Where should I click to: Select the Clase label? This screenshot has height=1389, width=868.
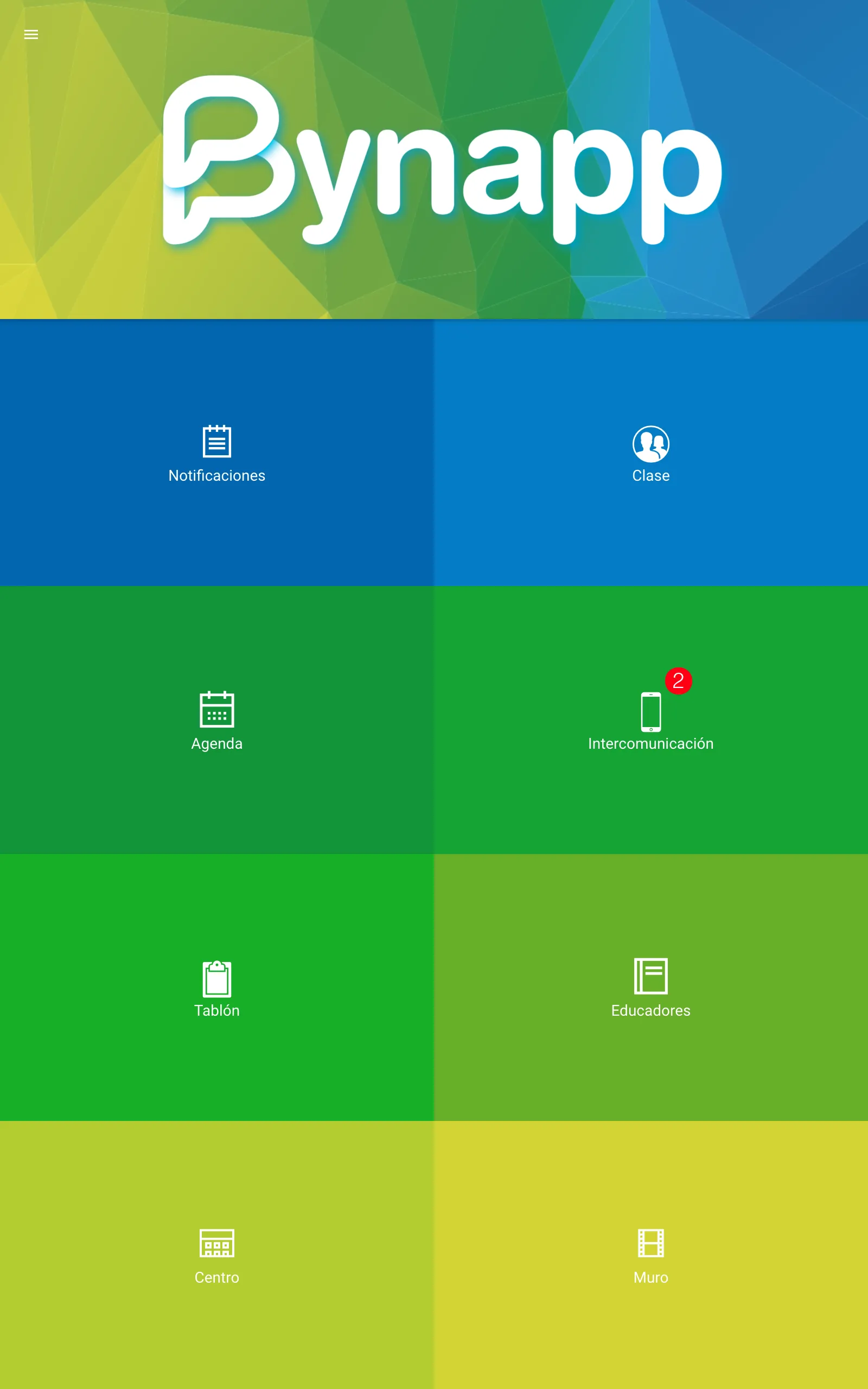tap(651, 476)
